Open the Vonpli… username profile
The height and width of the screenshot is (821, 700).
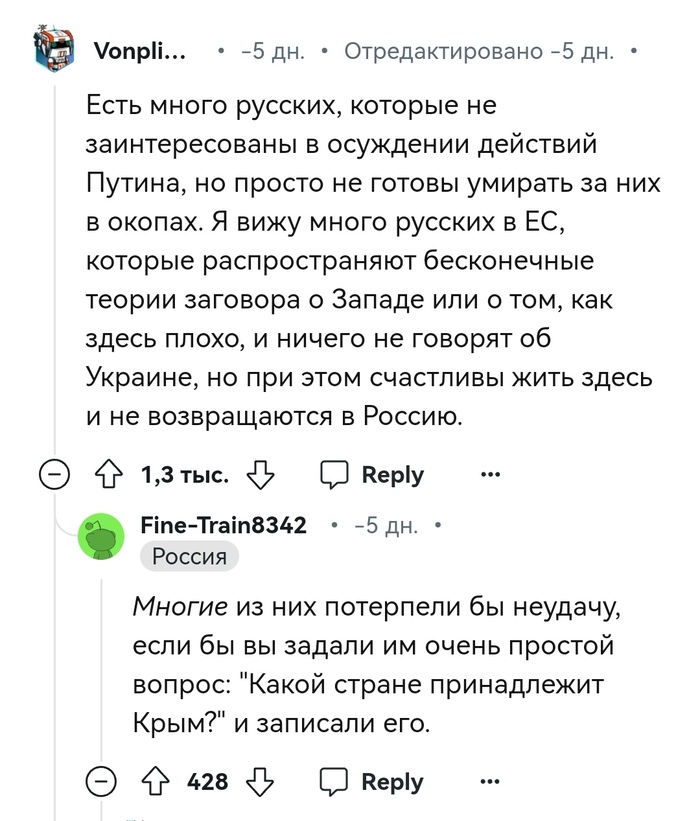click(138, 51)
